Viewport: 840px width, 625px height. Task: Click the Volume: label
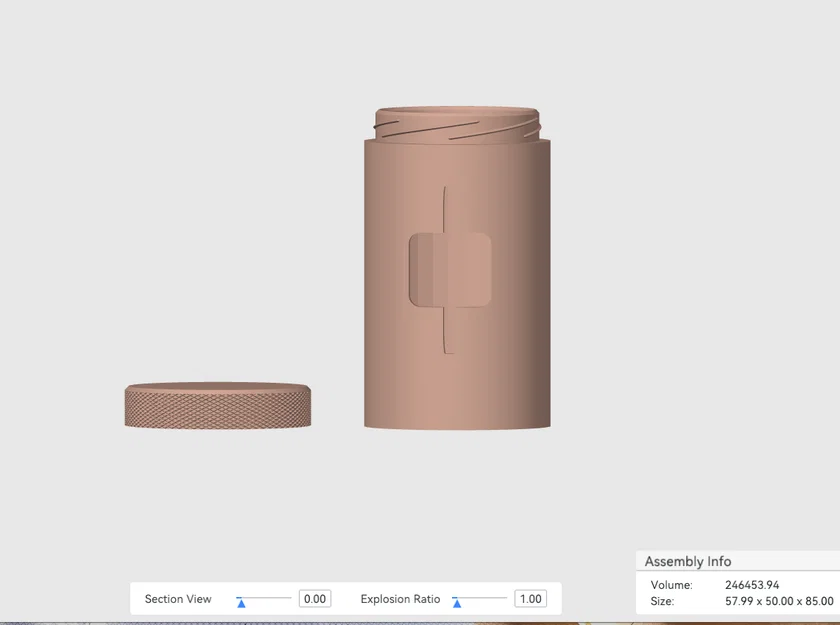pos(671,585)
